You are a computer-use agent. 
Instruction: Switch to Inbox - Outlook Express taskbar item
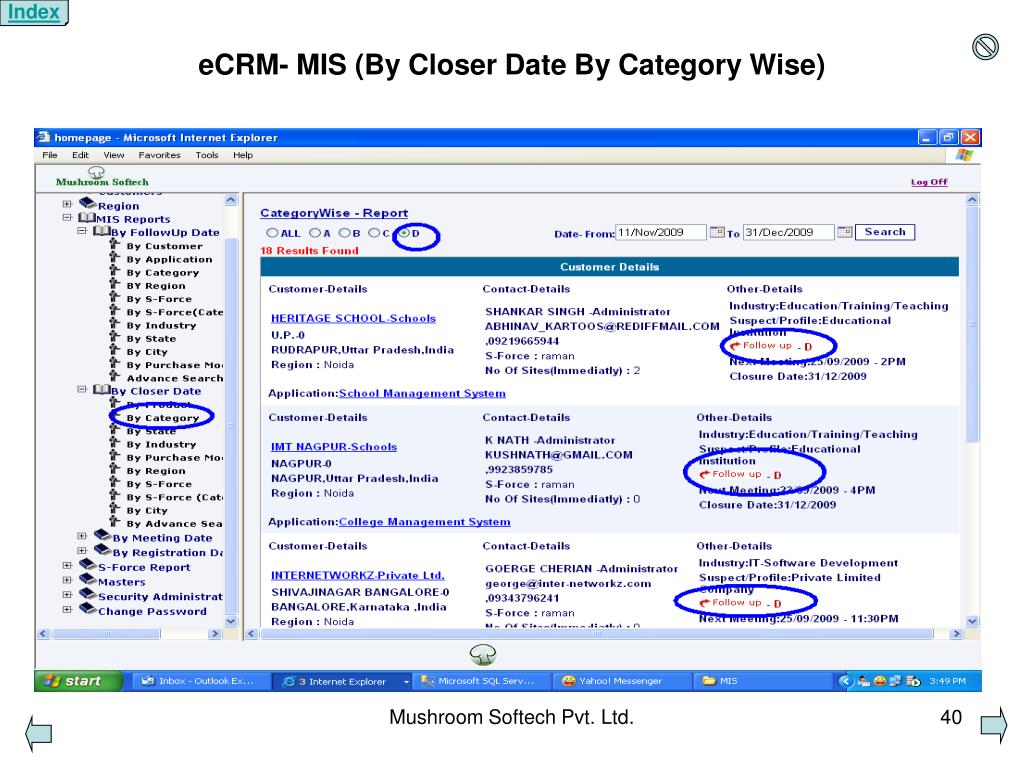pos(199,681)
